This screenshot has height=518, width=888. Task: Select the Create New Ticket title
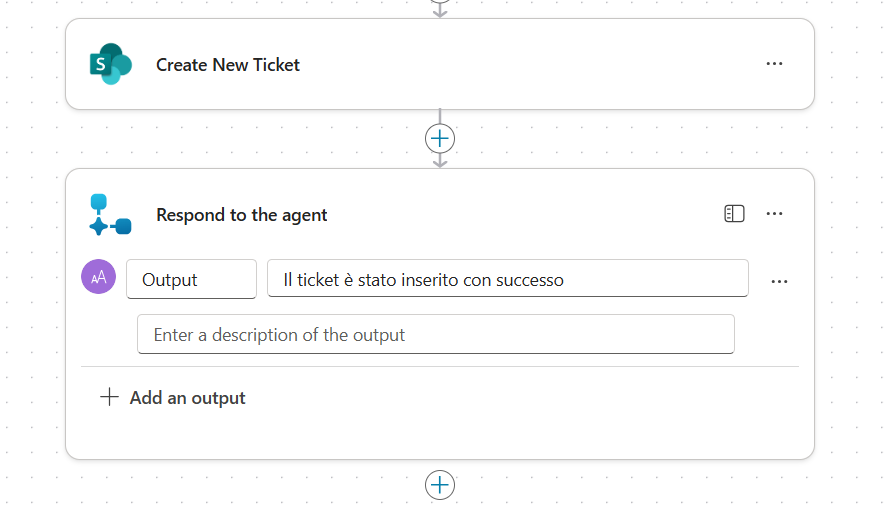pyautogui.click(x=228, y=65)
